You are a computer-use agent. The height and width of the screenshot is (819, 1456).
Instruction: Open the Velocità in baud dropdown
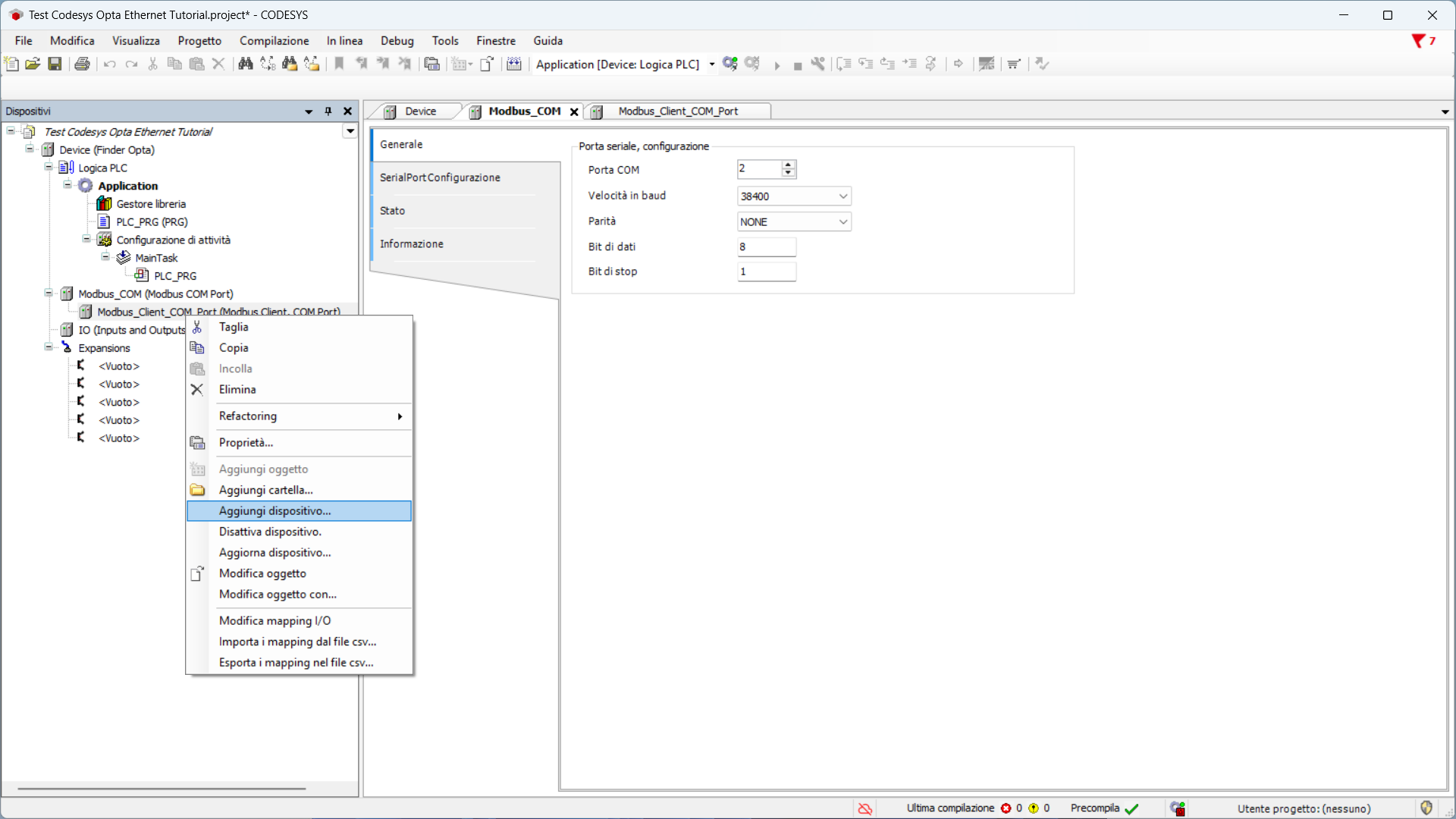click(843, 196)
